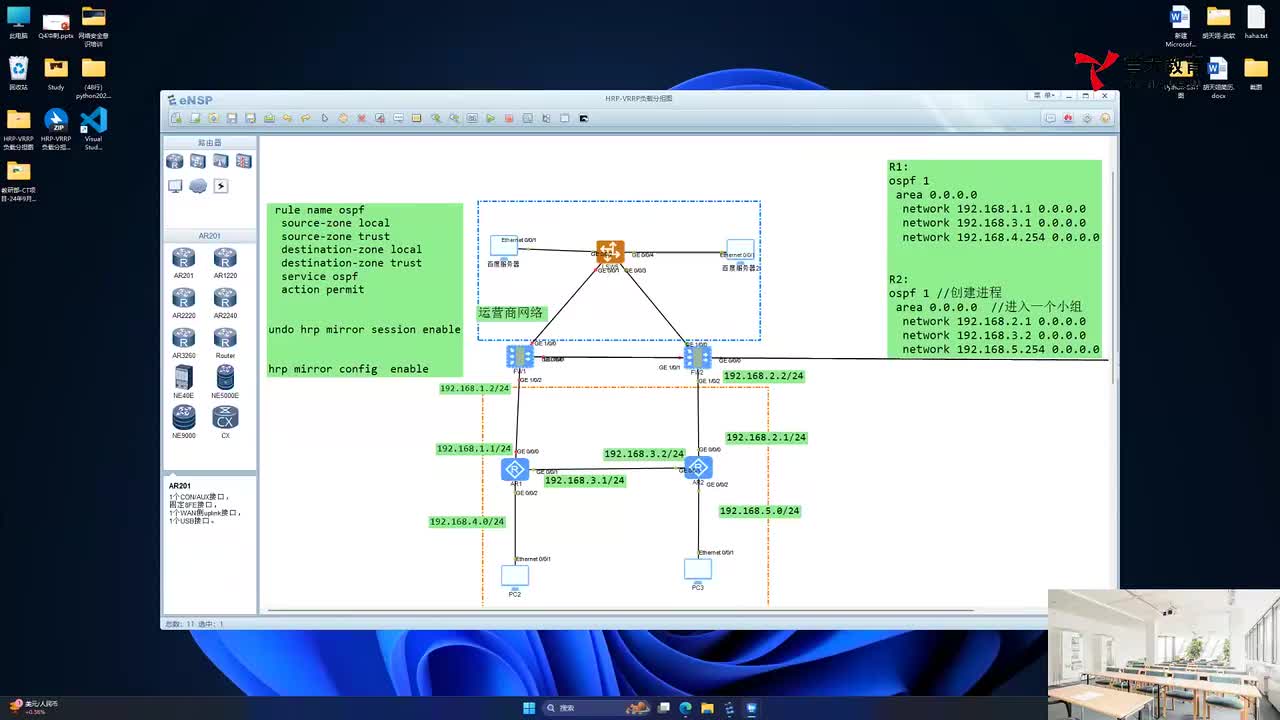
Task: Select the connection cable lightning icon
Action: (221, 186)
